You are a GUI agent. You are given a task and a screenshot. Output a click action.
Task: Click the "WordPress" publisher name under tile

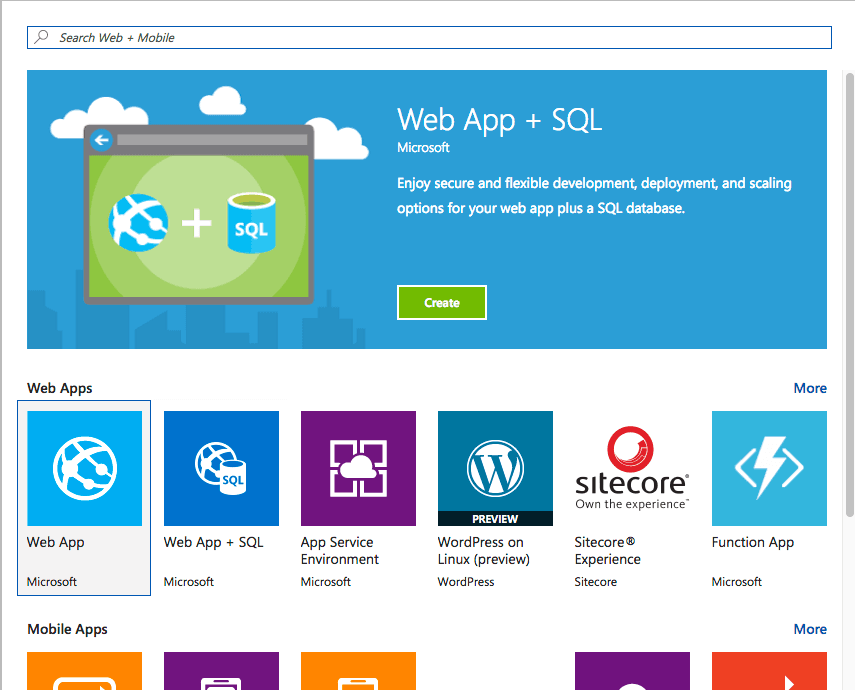coord(466,582)
